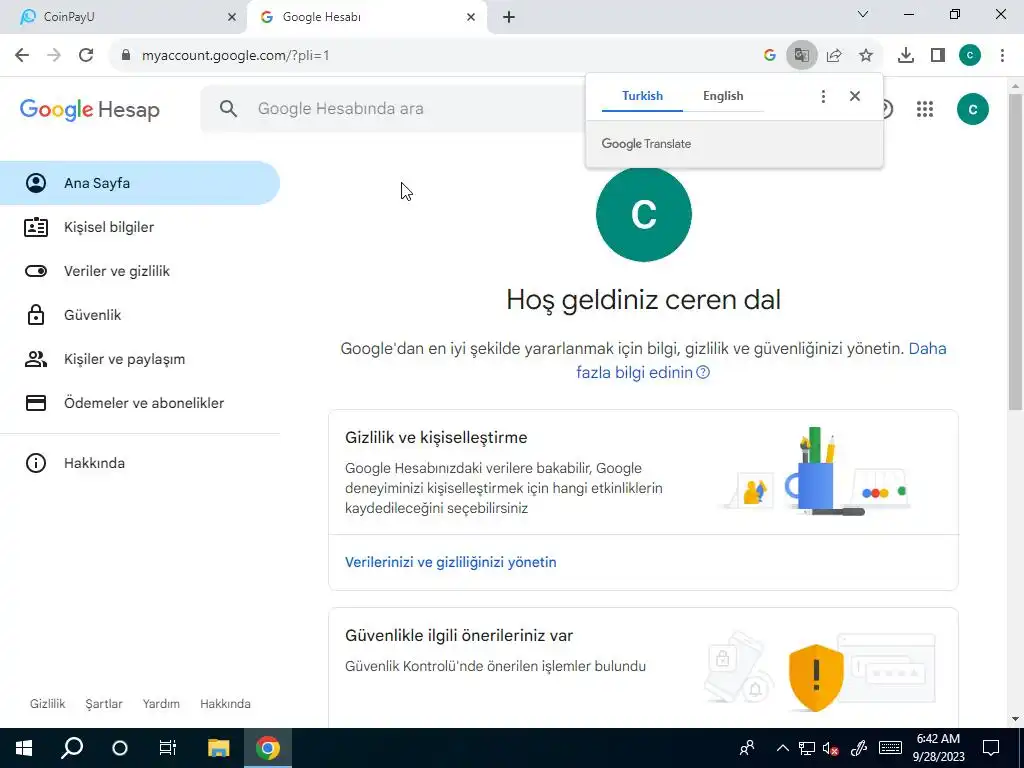Bookmark this page with the star icon
The width and height of the screenshot is (1024, 768).
[866, 56]
